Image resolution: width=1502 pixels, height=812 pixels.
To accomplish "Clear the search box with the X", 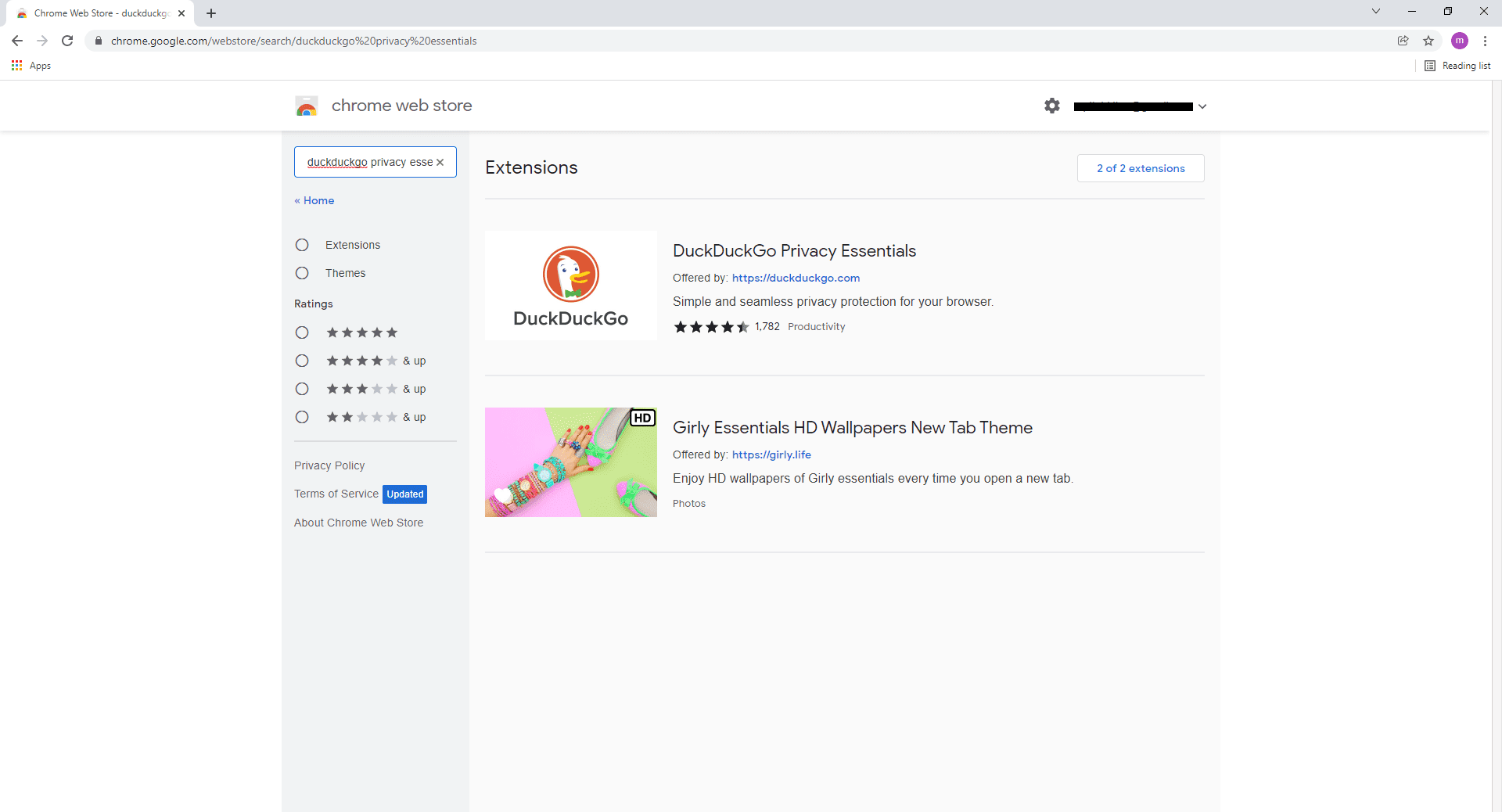I will (x=440, y=162).
